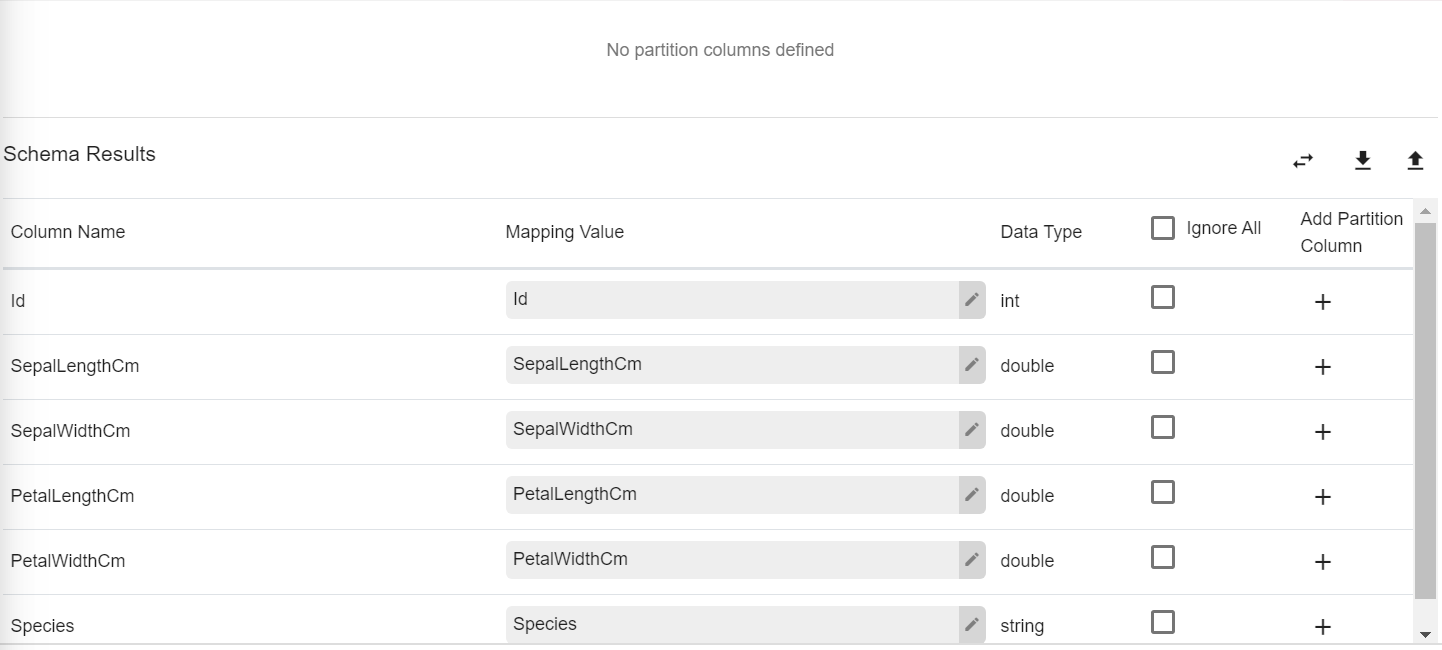Image resolution: width=1442 pixels, height=650 pixels.
Task: Check the Ignore All checkbox
Action: pyautogui.click(x=1162, y=228)
